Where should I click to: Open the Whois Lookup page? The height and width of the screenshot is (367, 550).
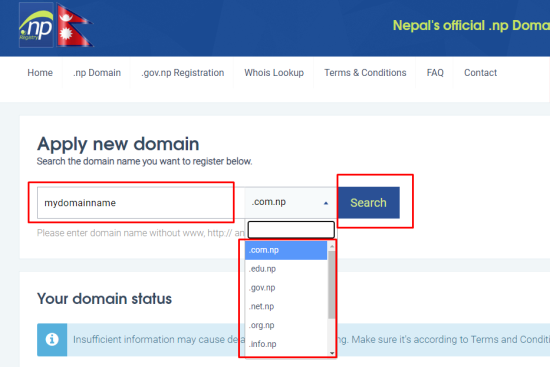tap(274, 73)
